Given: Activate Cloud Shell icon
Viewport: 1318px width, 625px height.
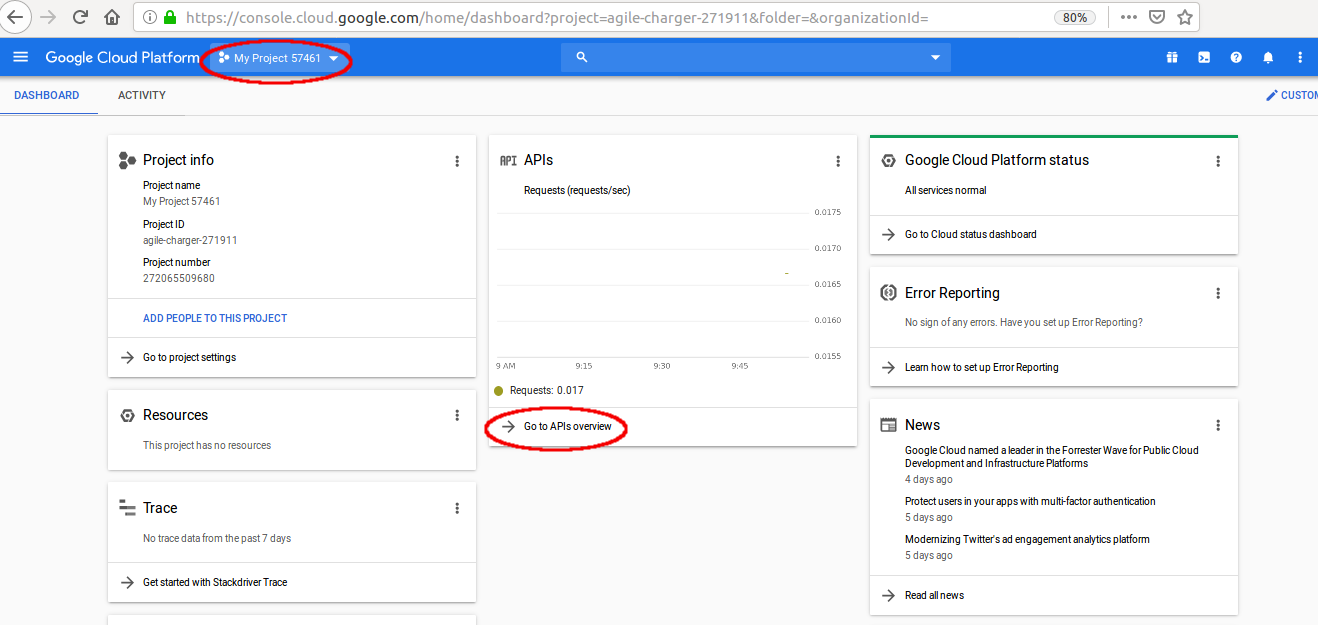Looking at the screenshot, I should [1204, 58].
